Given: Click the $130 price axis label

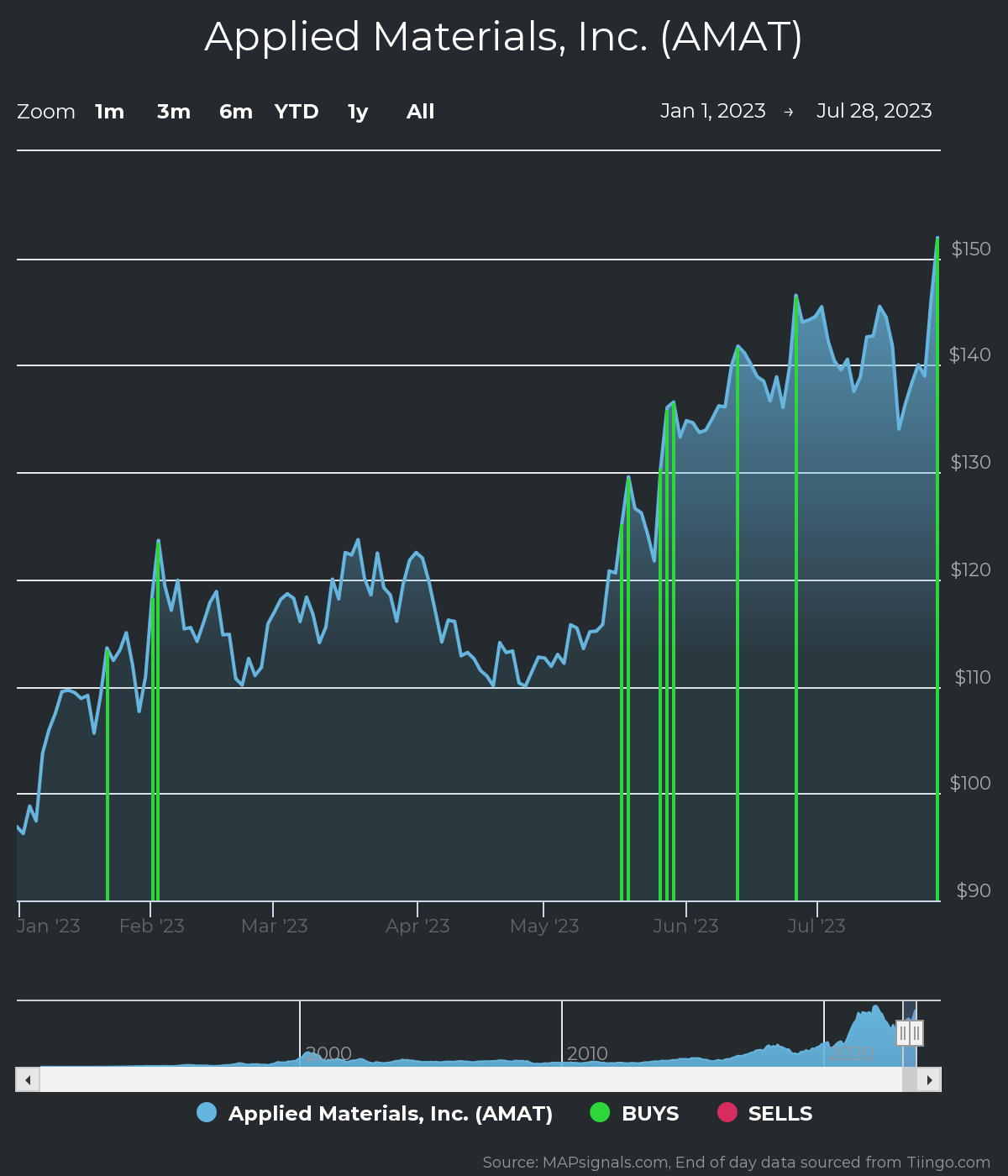Looking at the screenshot, I should pyautogui.click(x=971, y=462).
